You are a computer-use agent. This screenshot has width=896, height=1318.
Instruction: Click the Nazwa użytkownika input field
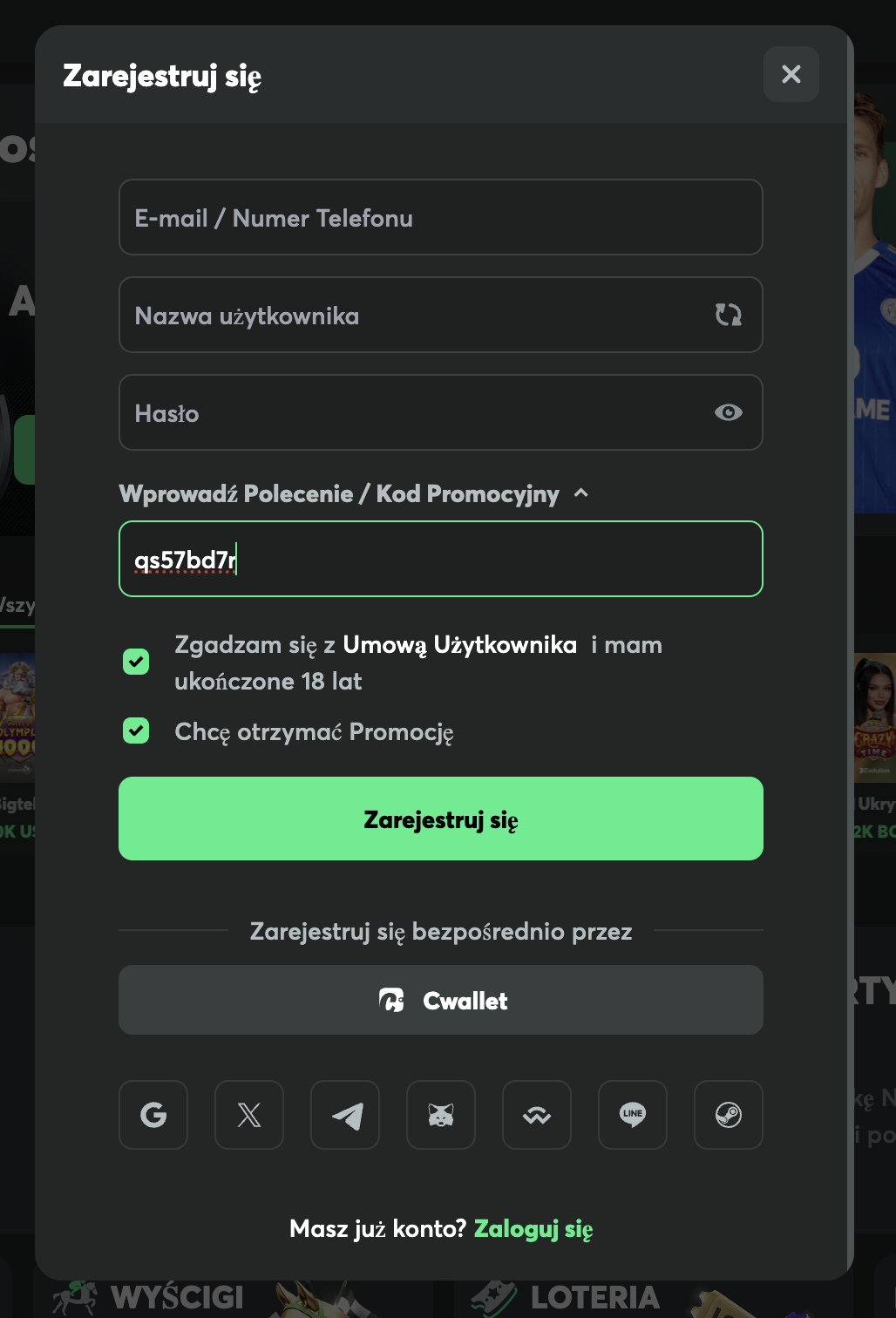point(410,315)
